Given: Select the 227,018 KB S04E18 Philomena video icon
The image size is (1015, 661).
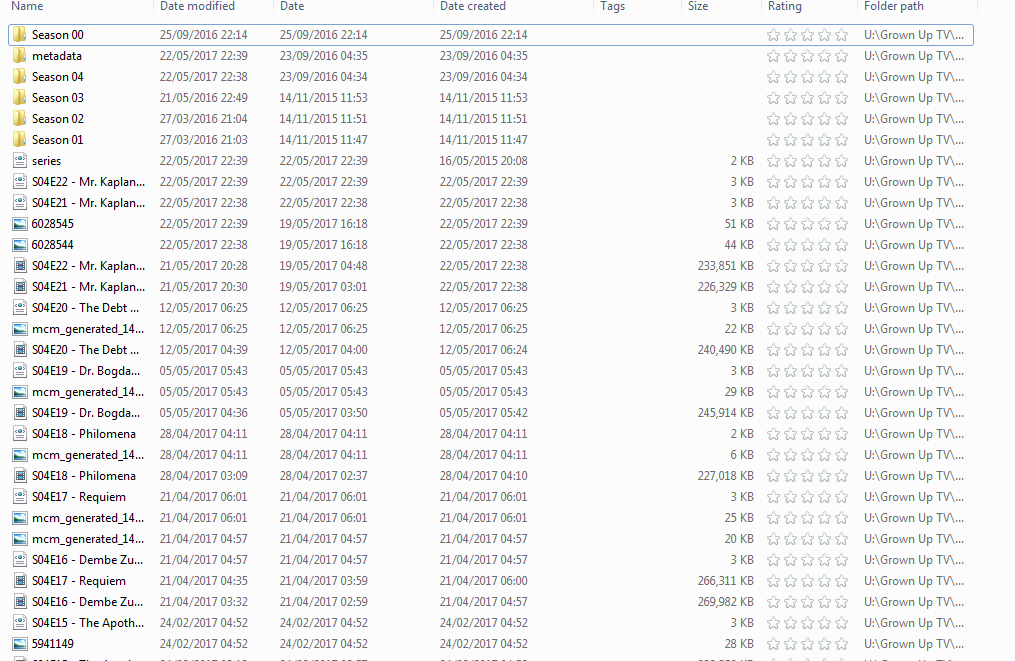Looking at the screenshot, I should (20, 476).
